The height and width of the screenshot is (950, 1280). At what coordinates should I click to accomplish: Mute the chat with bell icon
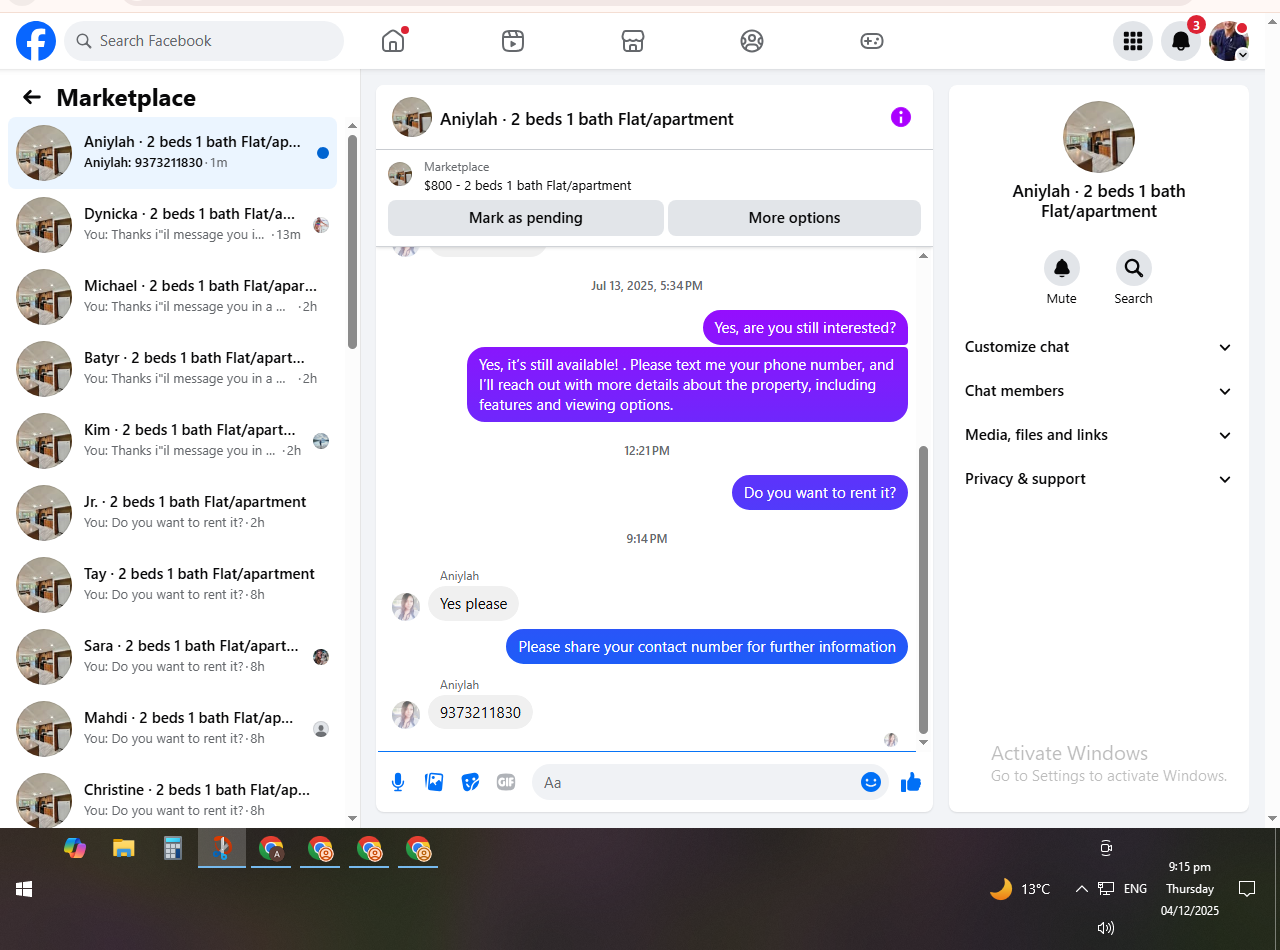click(1062, 268)
